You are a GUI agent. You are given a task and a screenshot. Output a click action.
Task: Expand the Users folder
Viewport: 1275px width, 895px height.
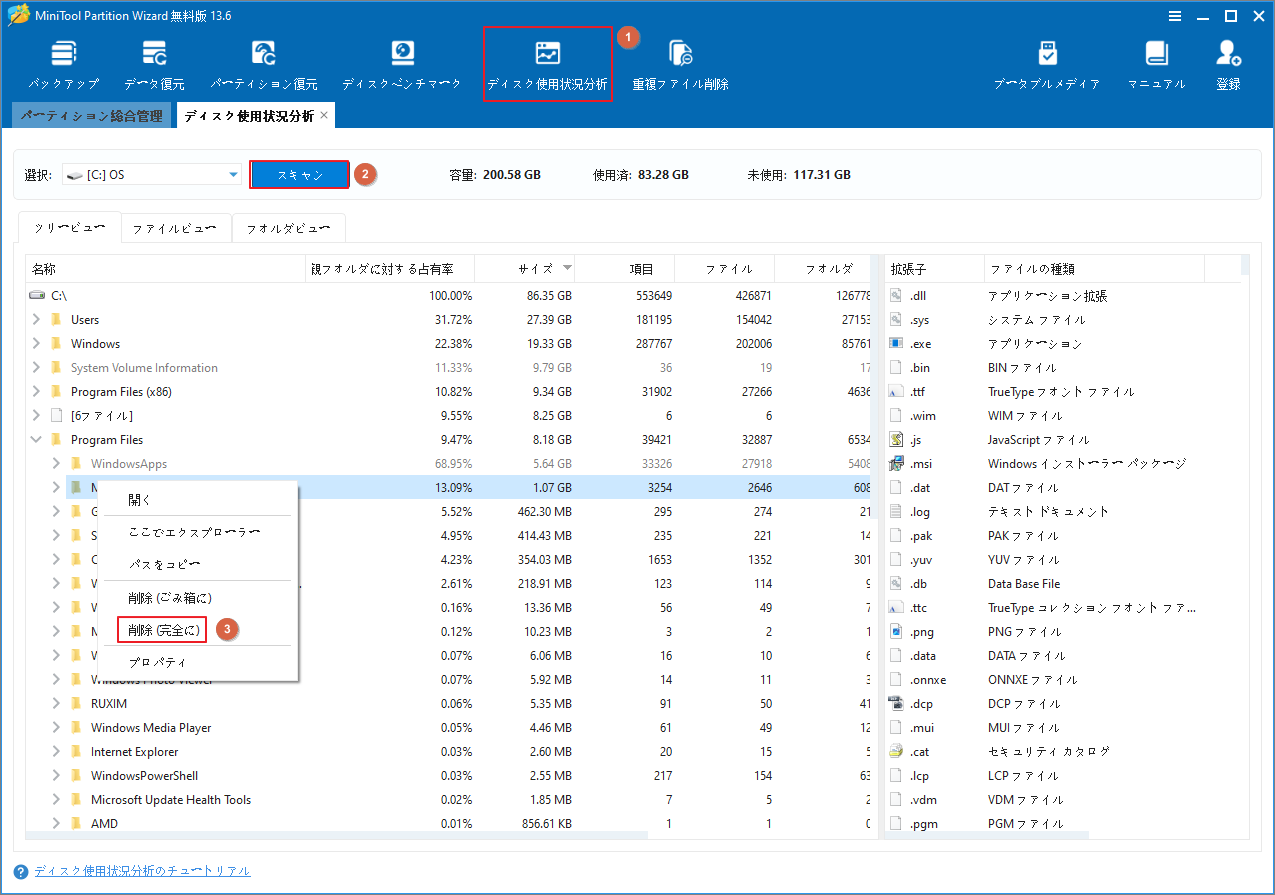tap(37, 320)
